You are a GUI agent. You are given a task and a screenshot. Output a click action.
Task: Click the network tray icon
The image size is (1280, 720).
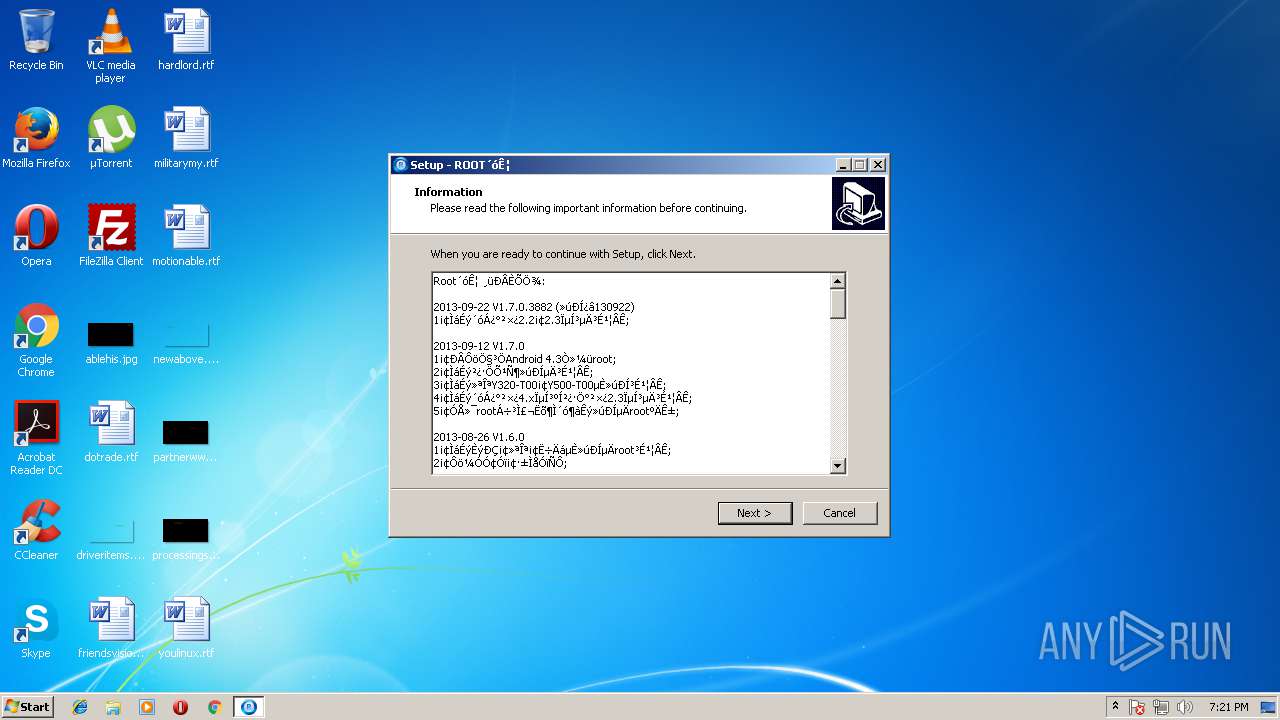[1162, 707]
